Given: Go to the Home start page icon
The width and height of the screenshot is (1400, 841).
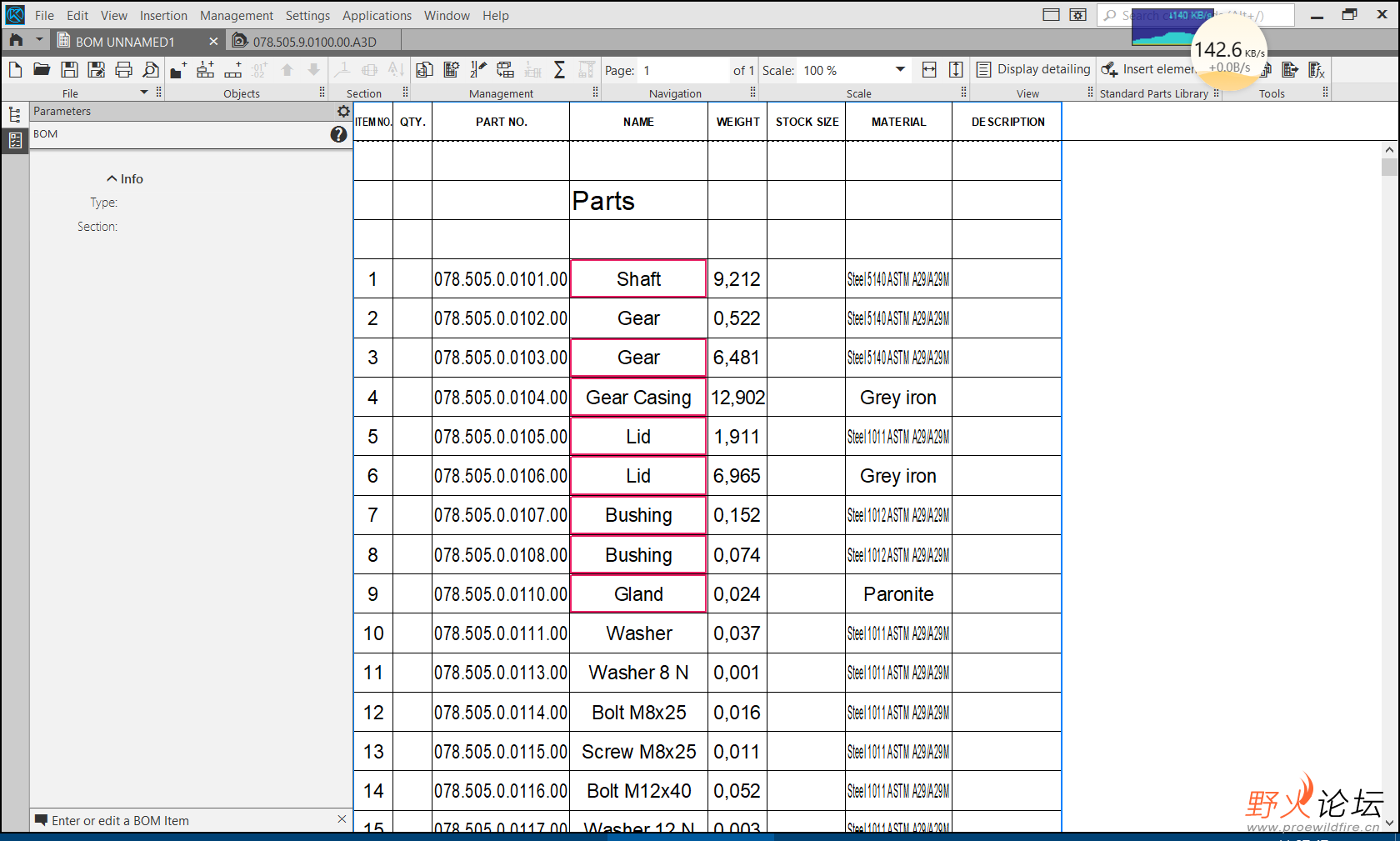Looking at the screenshot, I should click(16, 40).
